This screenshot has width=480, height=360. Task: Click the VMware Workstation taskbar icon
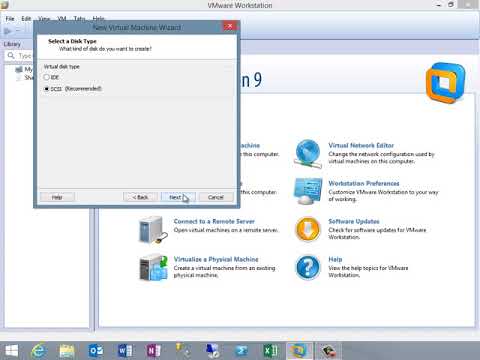299,351
